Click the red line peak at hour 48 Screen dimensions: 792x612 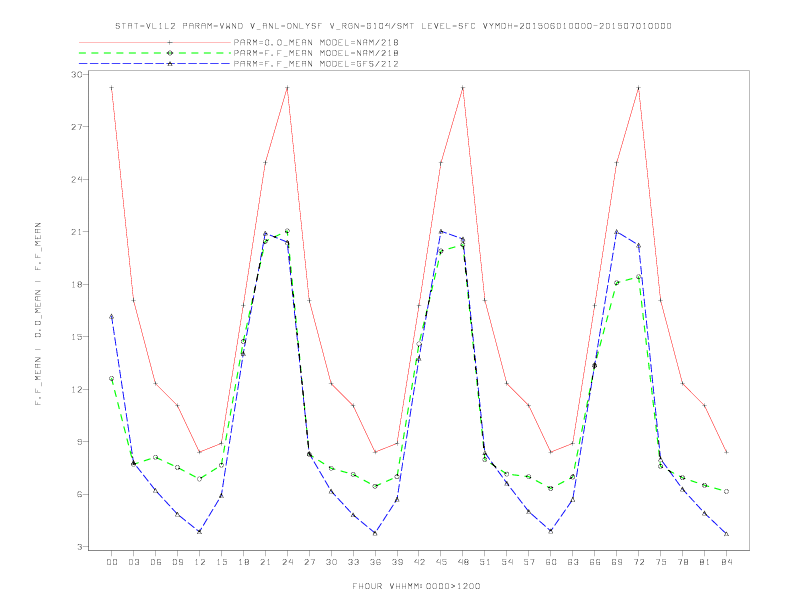click(x=463, y=88)
